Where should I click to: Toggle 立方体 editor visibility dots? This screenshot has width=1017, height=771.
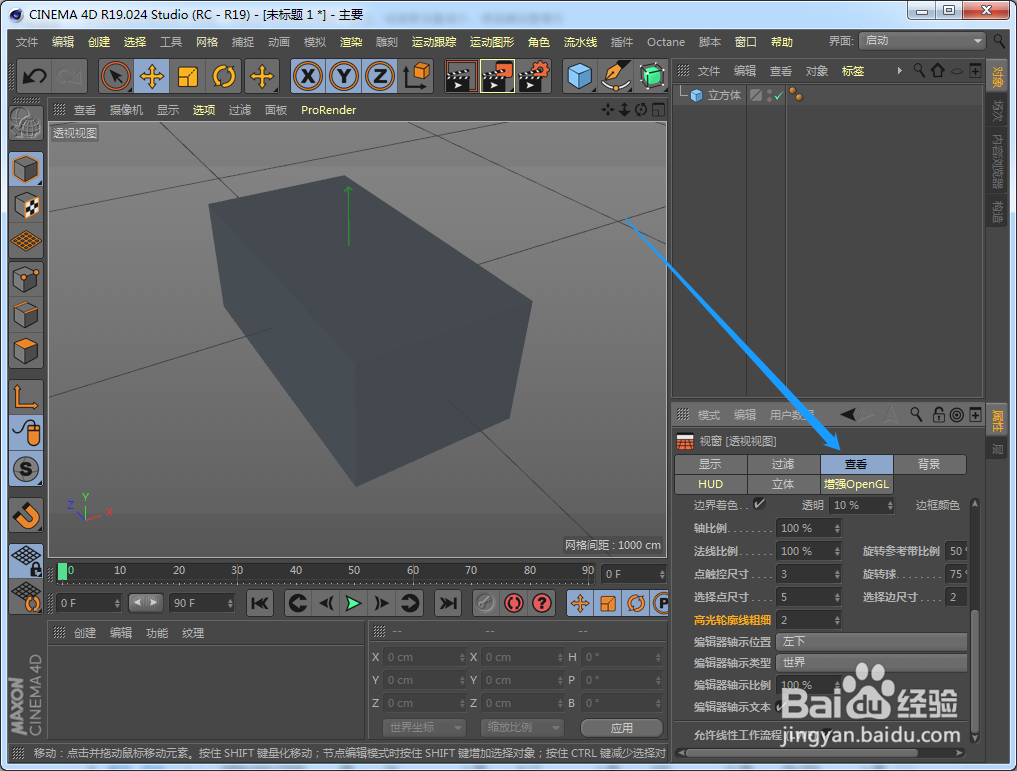click(x=769, y=96)
